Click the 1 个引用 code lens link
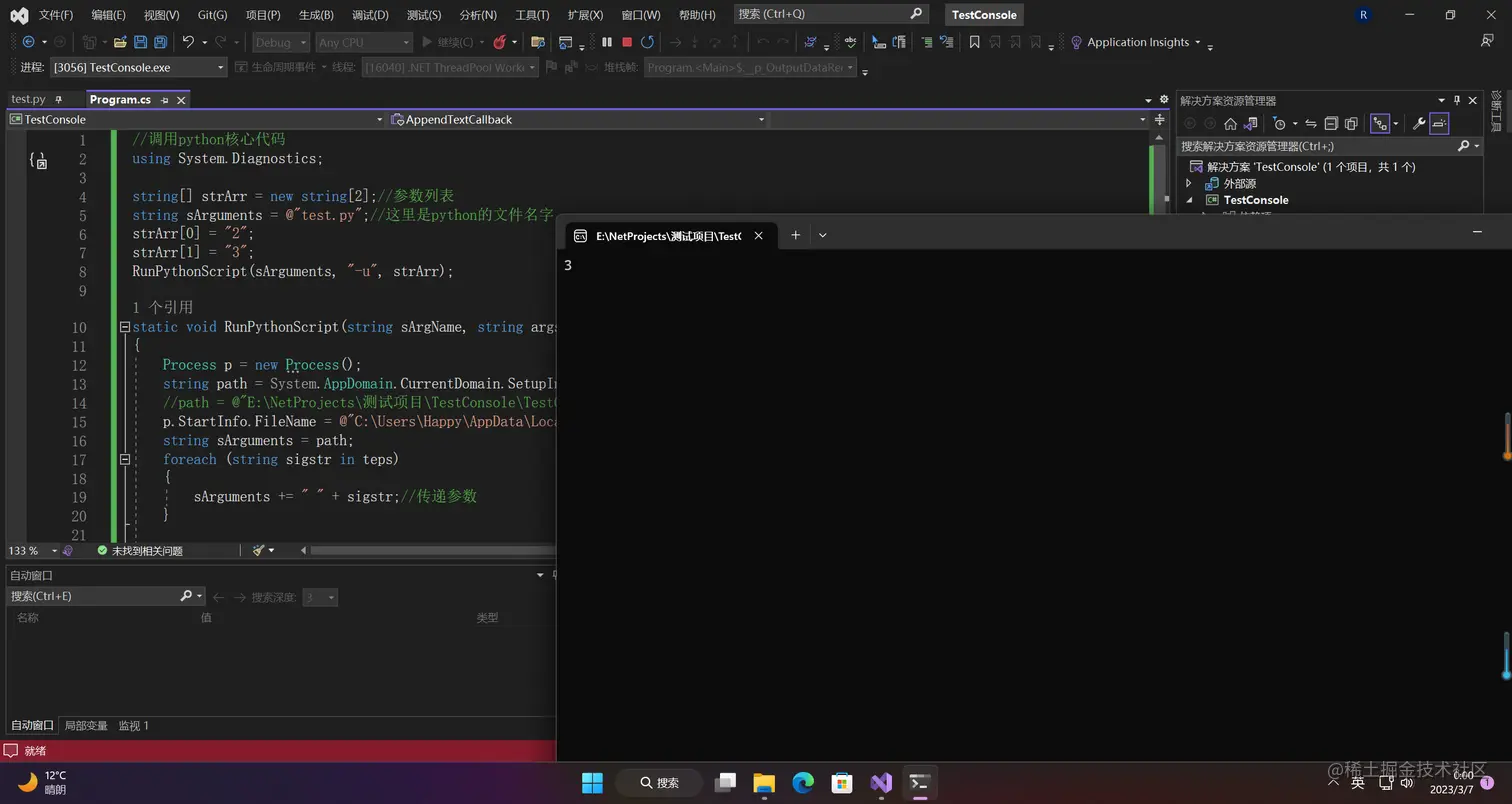 pos(162,307)
